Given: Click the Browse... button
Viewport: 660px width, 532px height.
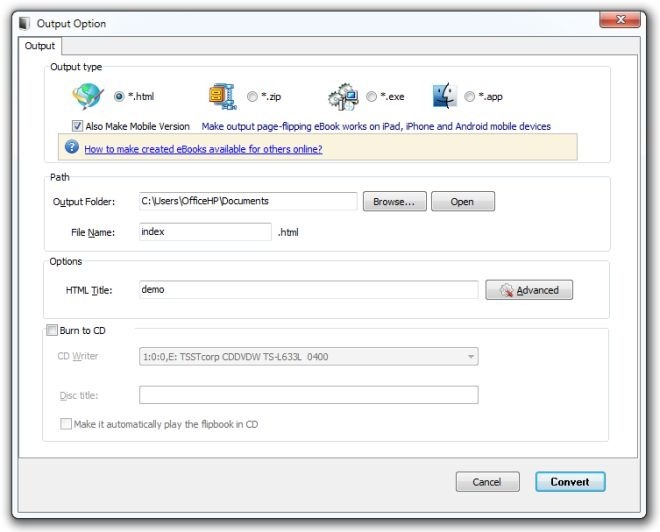Looking at the screenshot, I should coord(394,201).
